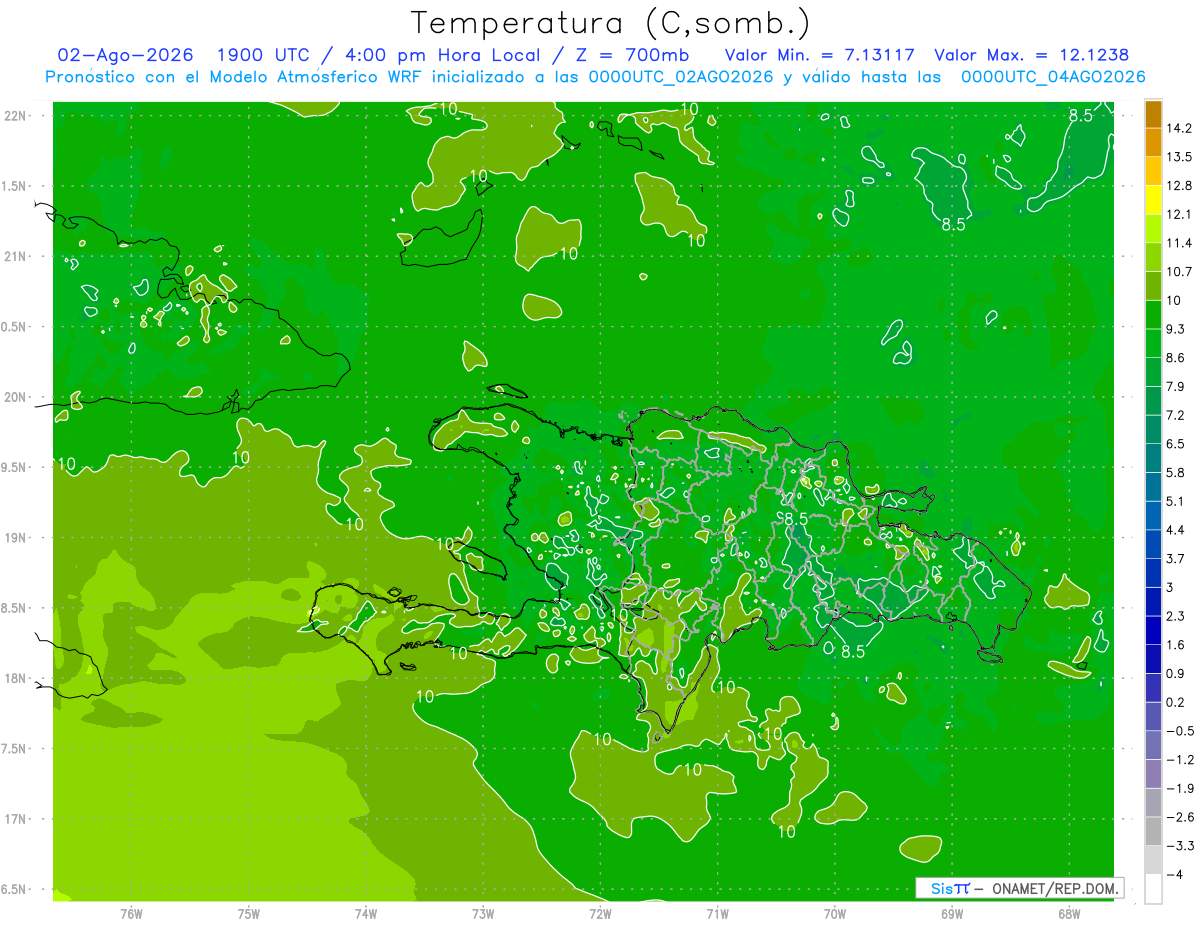Click the '21N' latitude axis label

(x=17, y=257)
